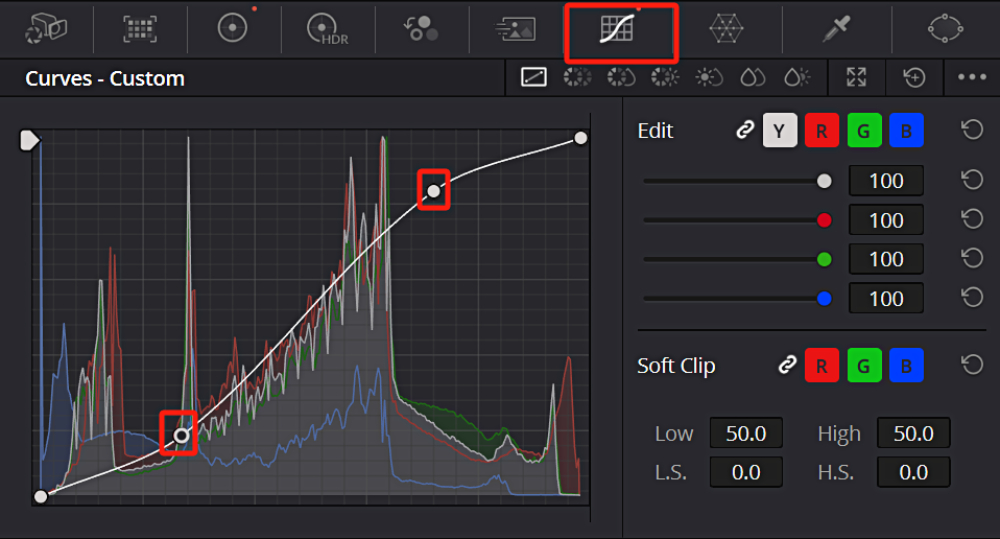
Task: Open the Motion Effects palette
Action: click(515, 29)
